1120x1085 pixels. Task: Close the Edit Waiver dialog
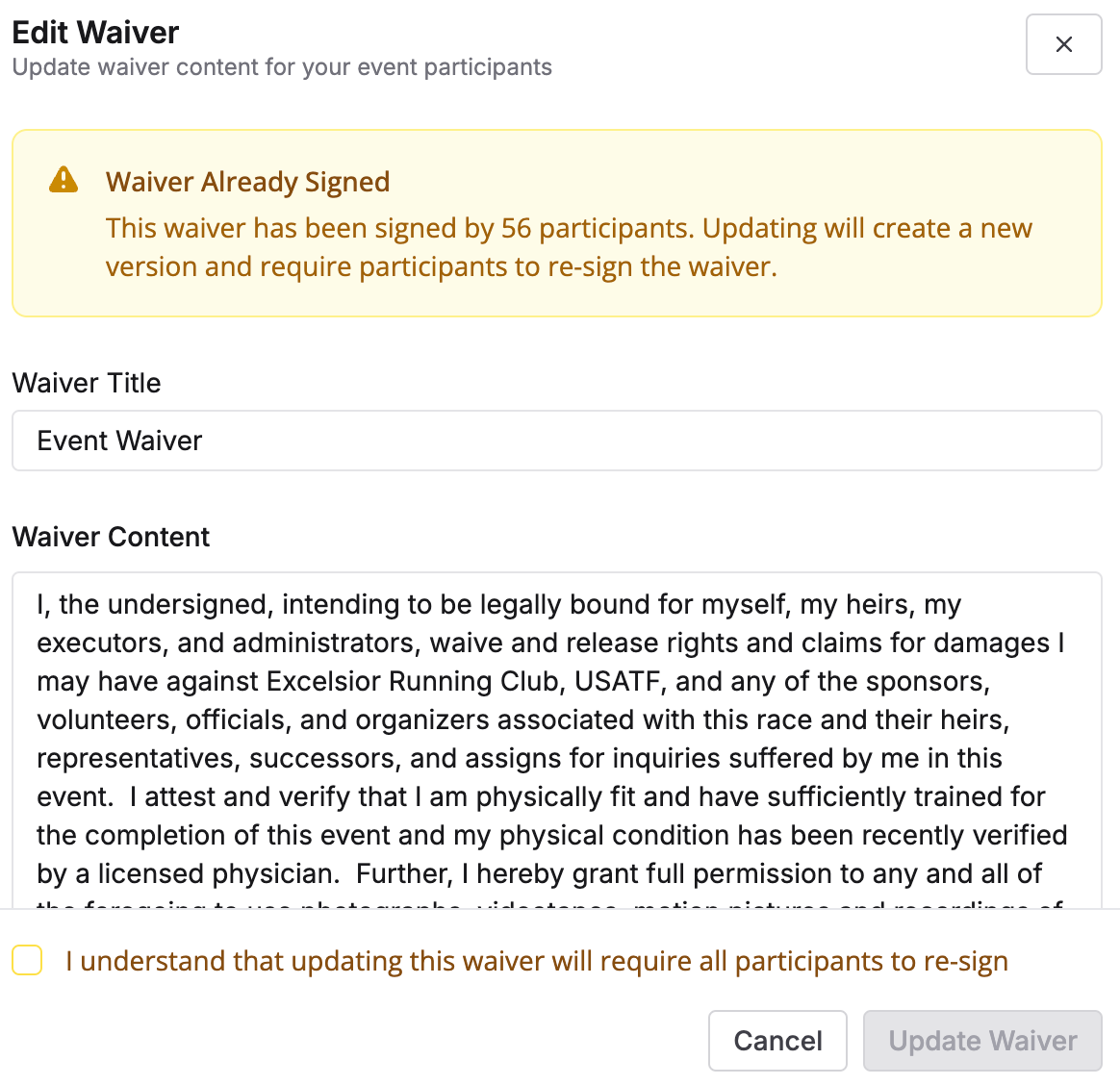tap(1063, 44)
